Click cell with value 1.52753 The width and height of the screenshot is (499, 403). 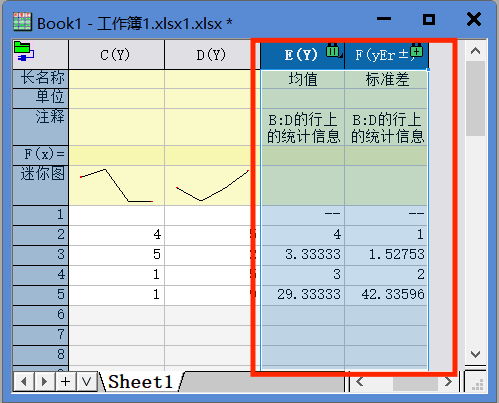(x=387, y=255)
